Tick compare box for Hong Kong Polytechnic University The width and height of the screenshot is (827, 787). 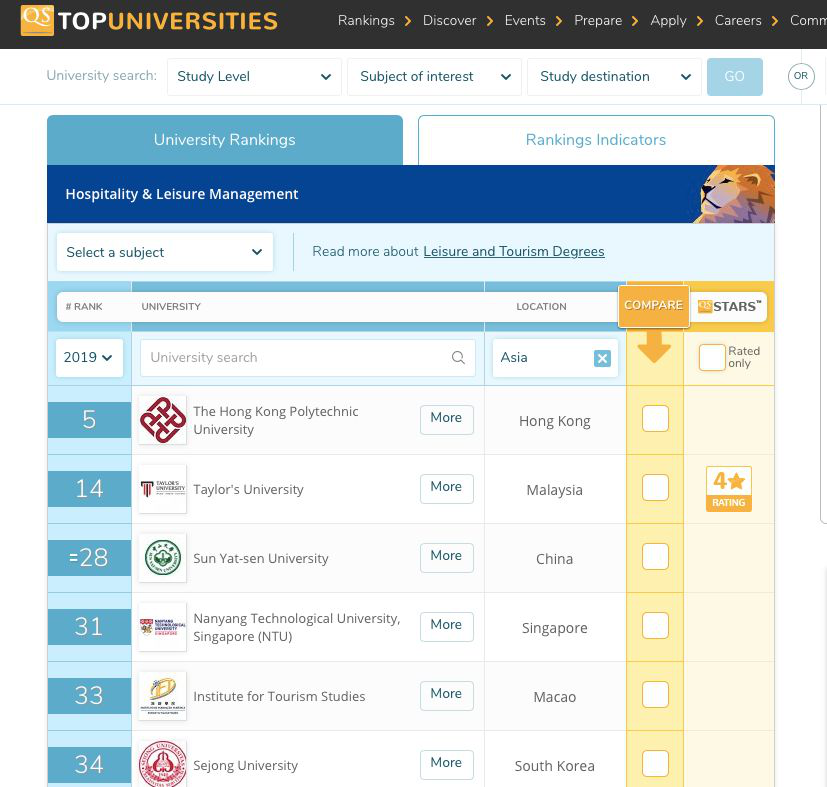point(655,419)
